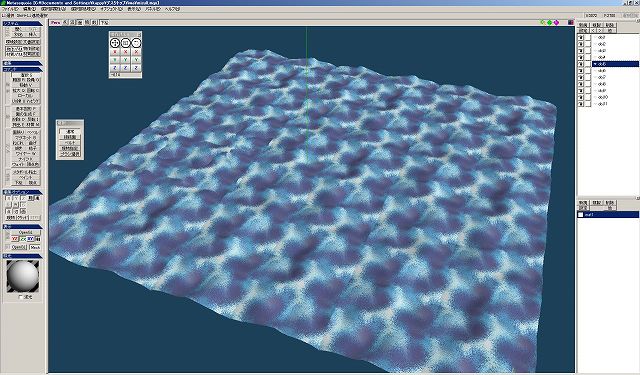This screenshot has width=640, height=375.
Task: Select the highlighted obj5 object row
Action: (616, 64)
